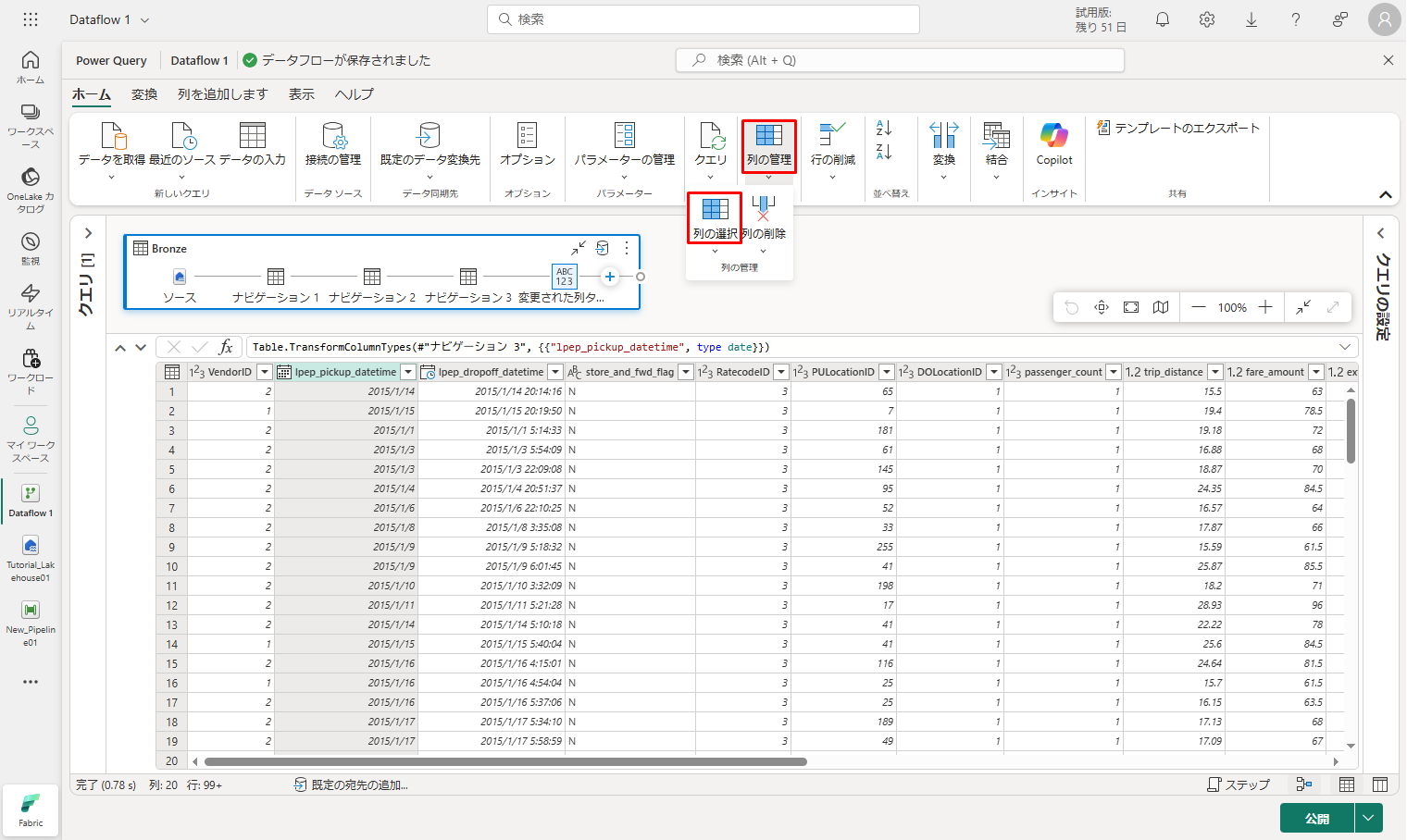Click the 検索 (Alt + Q) search field
The image size is (1407, 840).
(x=900, y=60)
